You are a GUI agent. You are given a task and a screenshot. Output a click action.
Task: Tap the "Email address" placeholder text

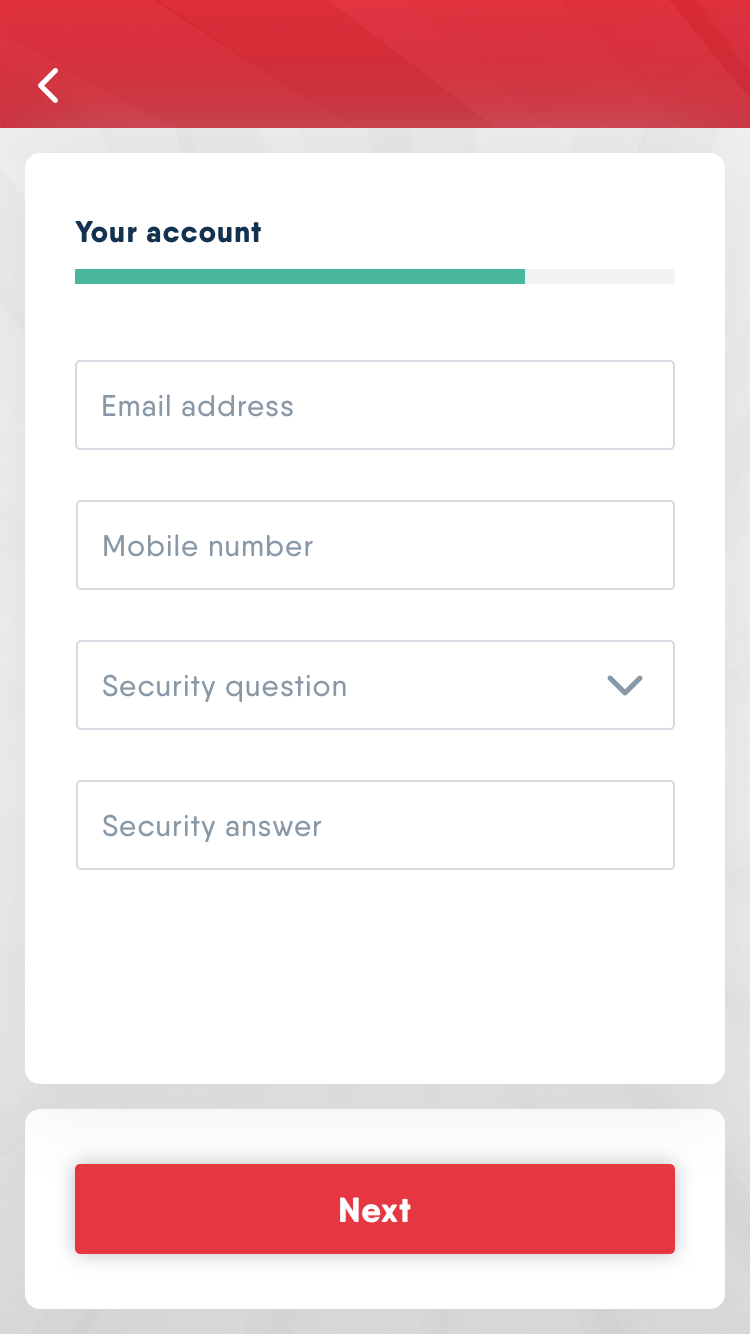point(198,406)
